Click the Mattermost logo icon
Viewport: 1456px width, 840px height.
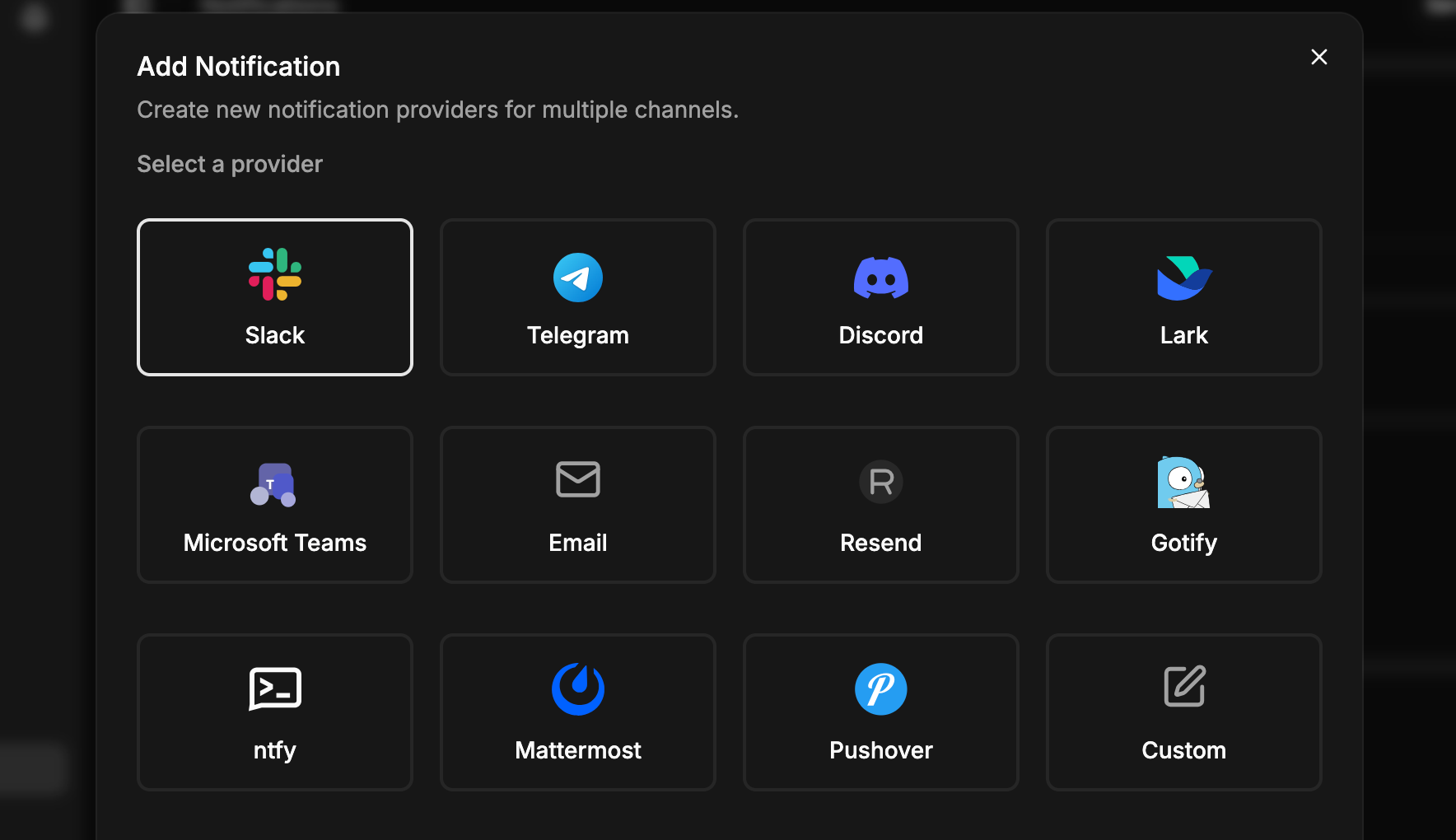pyautogui.click(x=578, y=689)
